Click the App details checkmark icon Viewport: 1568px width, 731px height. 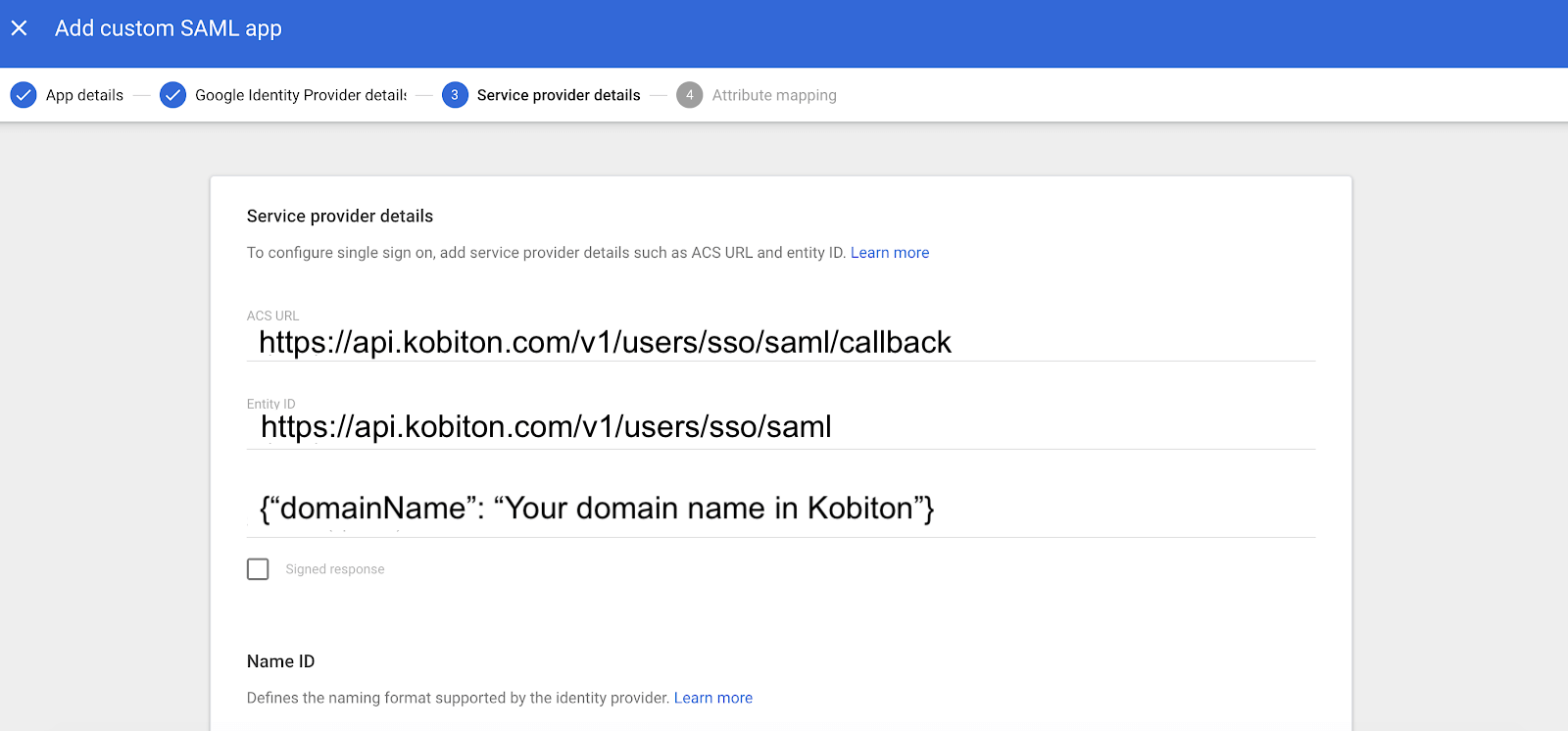pyautogui.click(x=24, y=95)
